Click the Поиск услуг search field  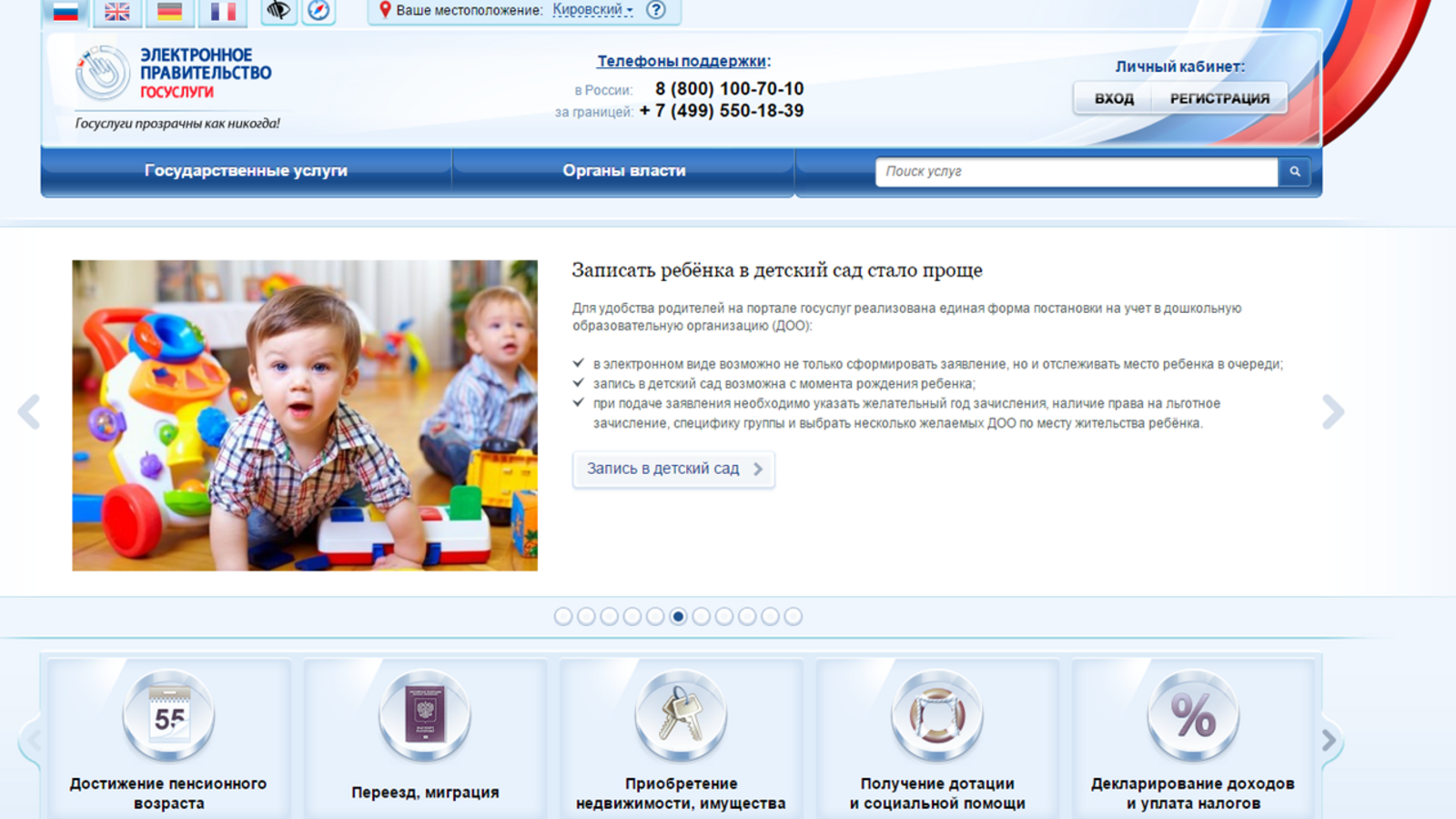click(1076, 171)
